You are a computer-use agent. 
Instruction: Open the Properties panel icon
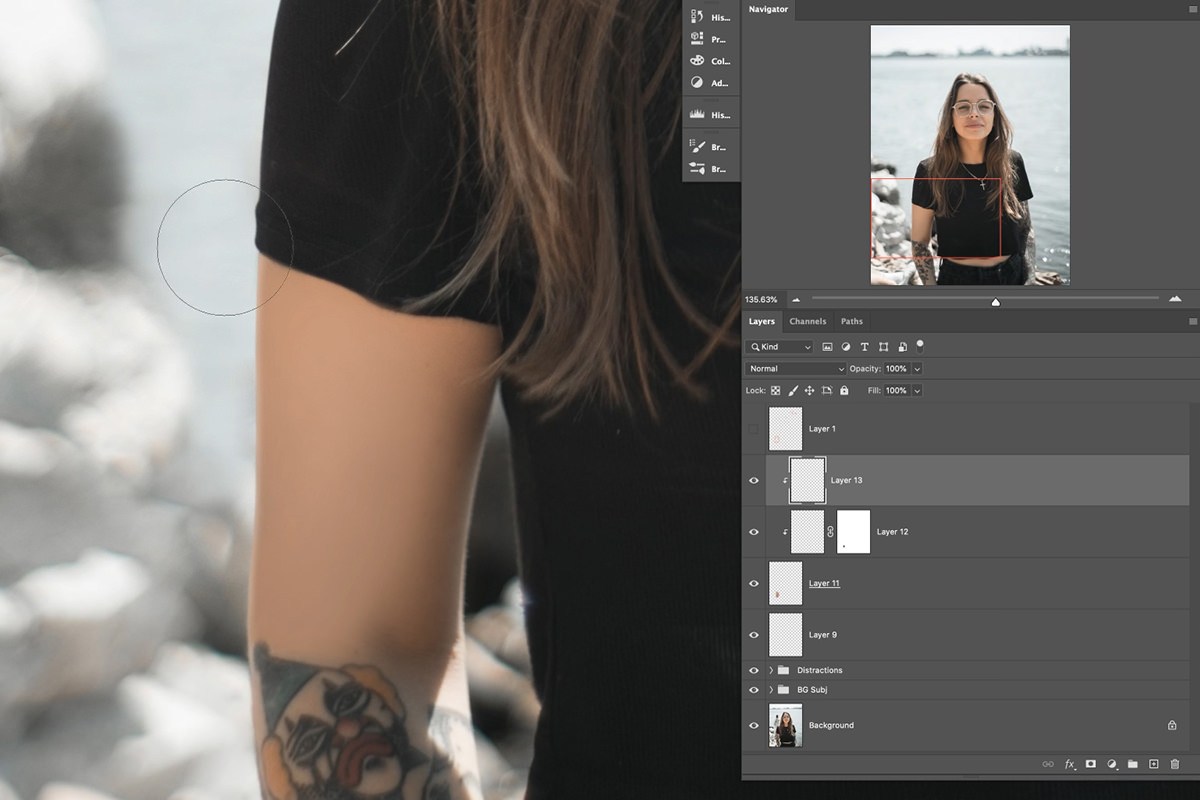coord(697,39)
